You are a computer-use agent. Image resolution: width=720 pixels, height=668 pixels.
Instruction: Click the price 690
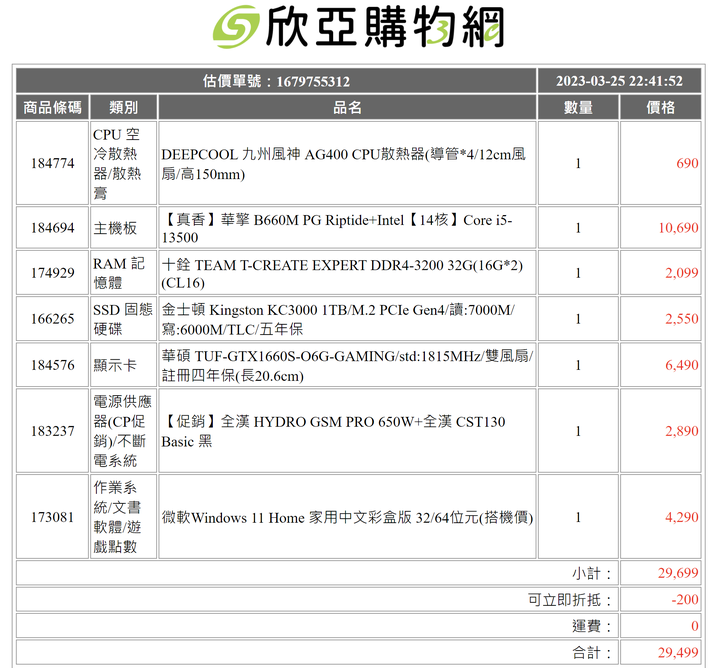point(687,163)
